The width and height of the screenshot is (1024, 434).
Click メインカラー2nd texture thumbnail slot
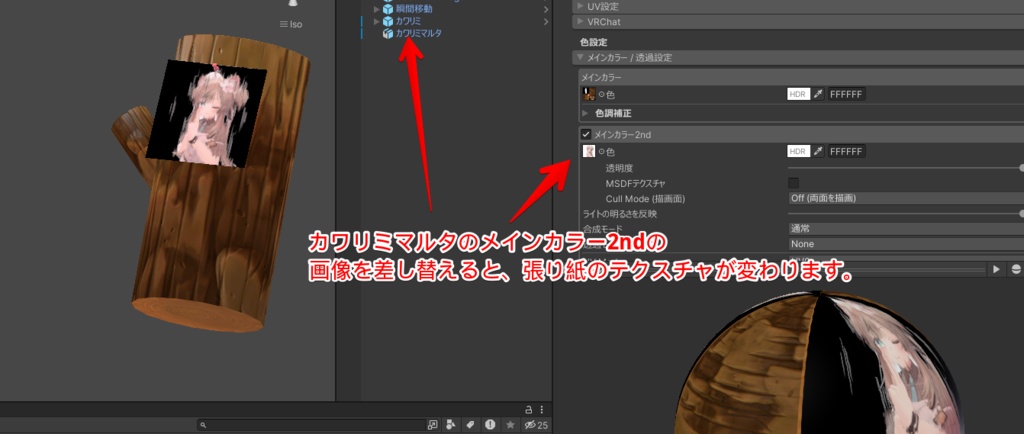coord(588,151)
